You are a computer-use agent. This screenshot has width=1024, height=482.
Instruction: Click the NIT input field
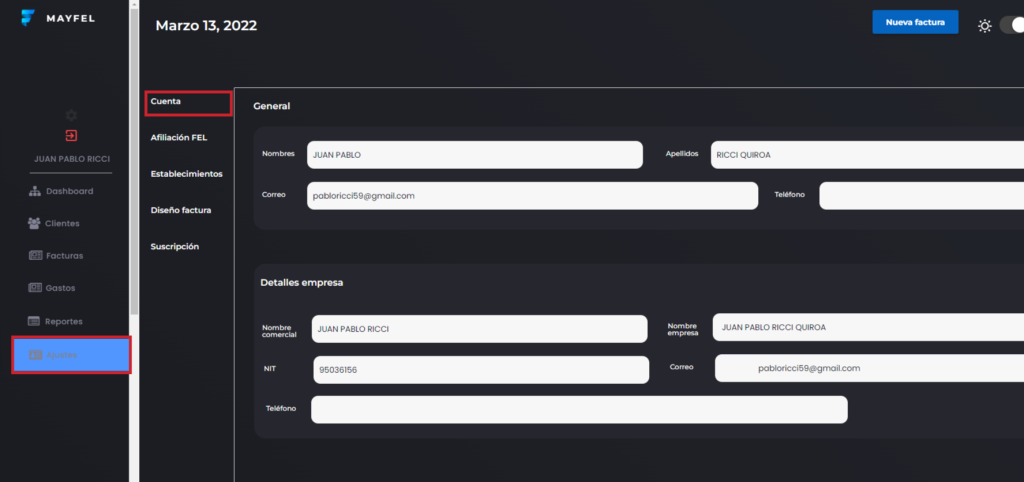coord(481,370)
